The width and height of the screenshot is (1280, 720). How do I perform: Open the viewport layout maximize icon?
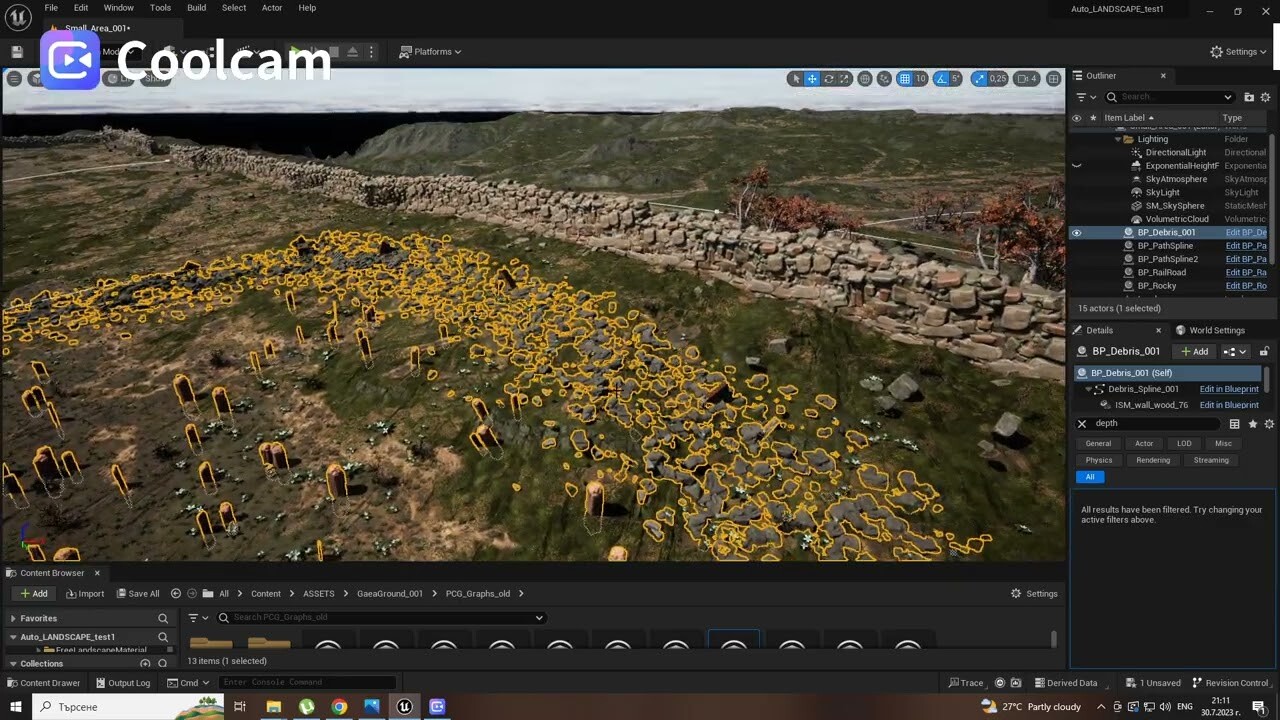pos(1053,79)
